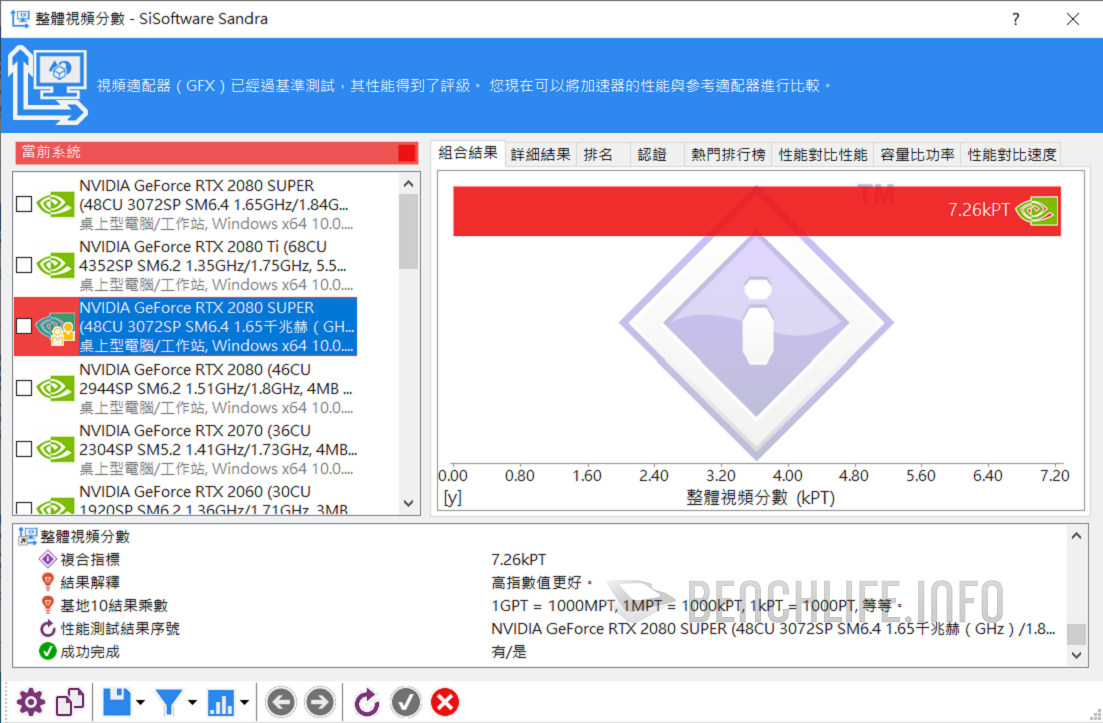Screen dimensions: 1103x723
Task: Select the NVIDIA GeForce RTX 2080 Ti (68CU) entry
Action: (218, 265)
